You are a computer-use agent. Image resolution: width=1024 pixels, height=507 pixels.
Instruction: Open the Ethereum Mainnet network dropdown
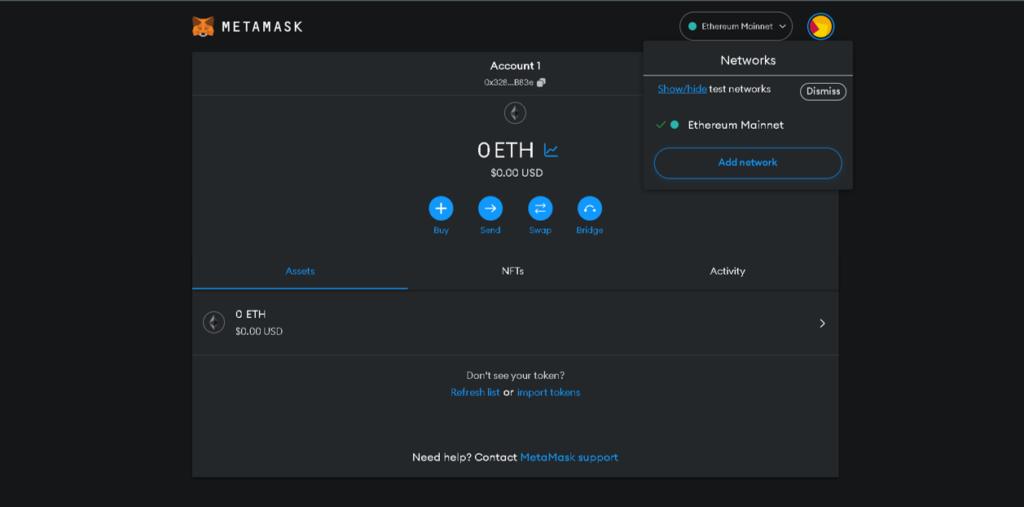[x=735, y=26]
